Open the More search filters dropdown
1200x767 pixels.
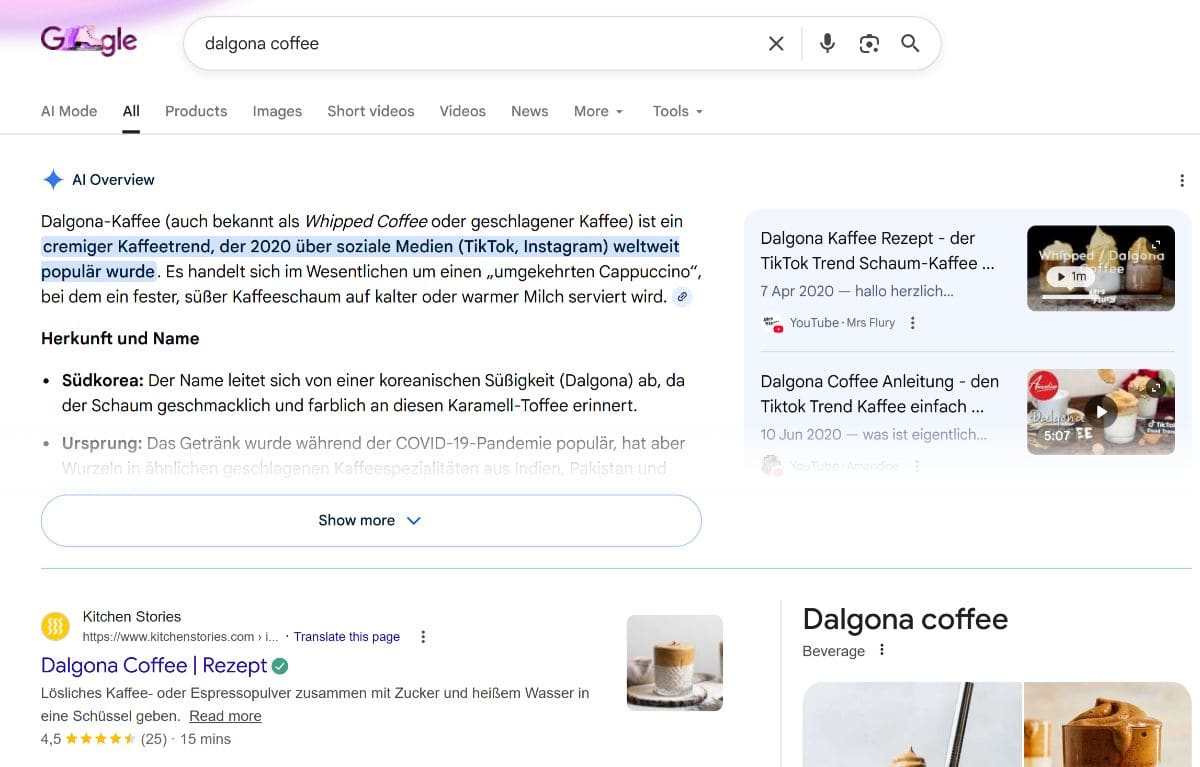point(598,111)
